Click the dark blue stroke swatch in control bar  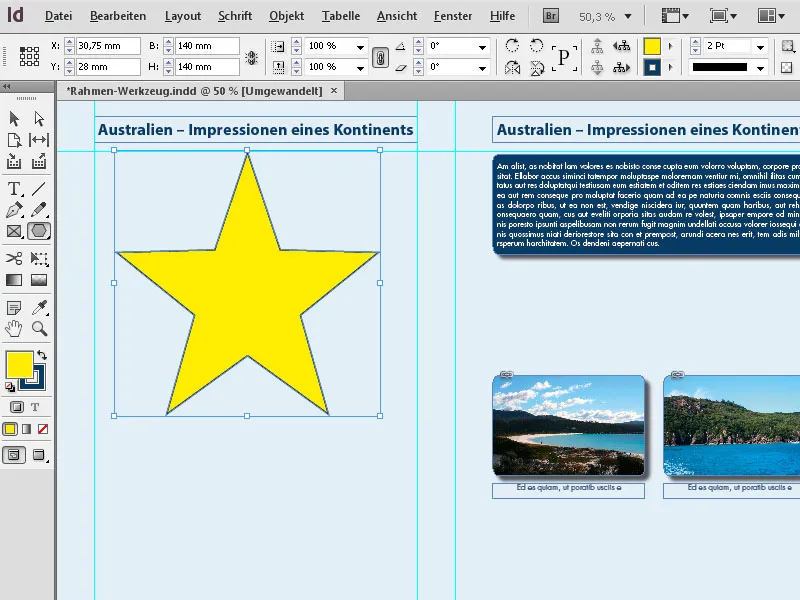[x=652, y=67]
